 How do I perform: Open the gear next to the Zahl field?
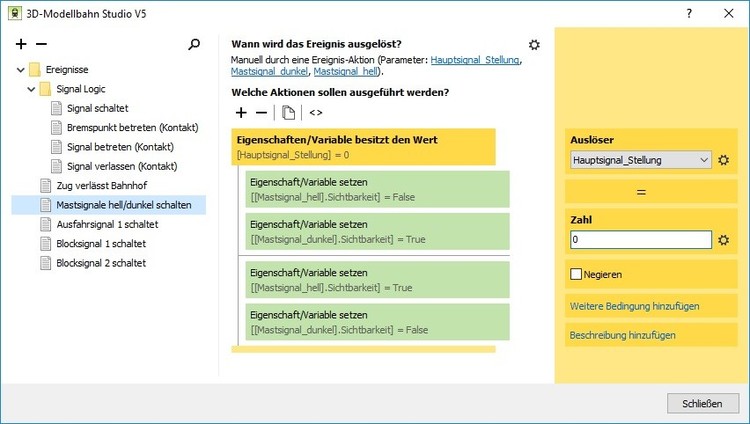(x=723, y=240)
